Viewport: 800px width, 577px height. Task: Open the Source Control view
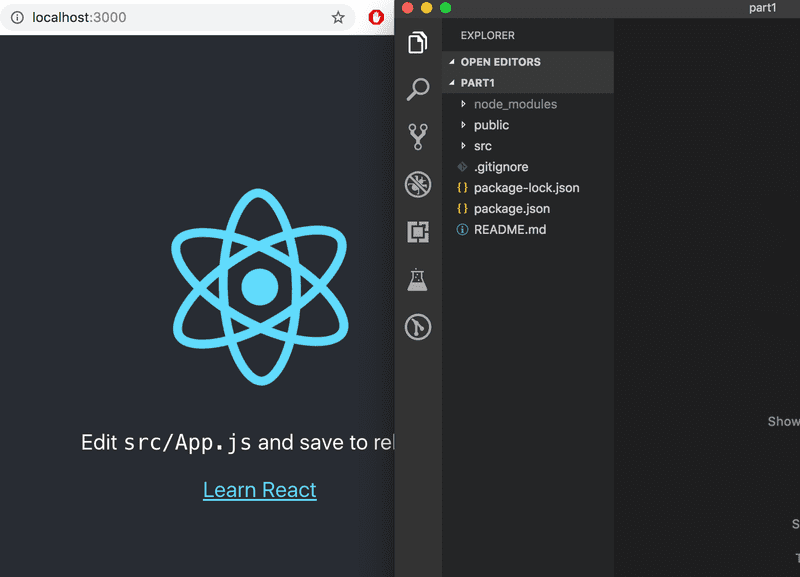tap(418, 137)
